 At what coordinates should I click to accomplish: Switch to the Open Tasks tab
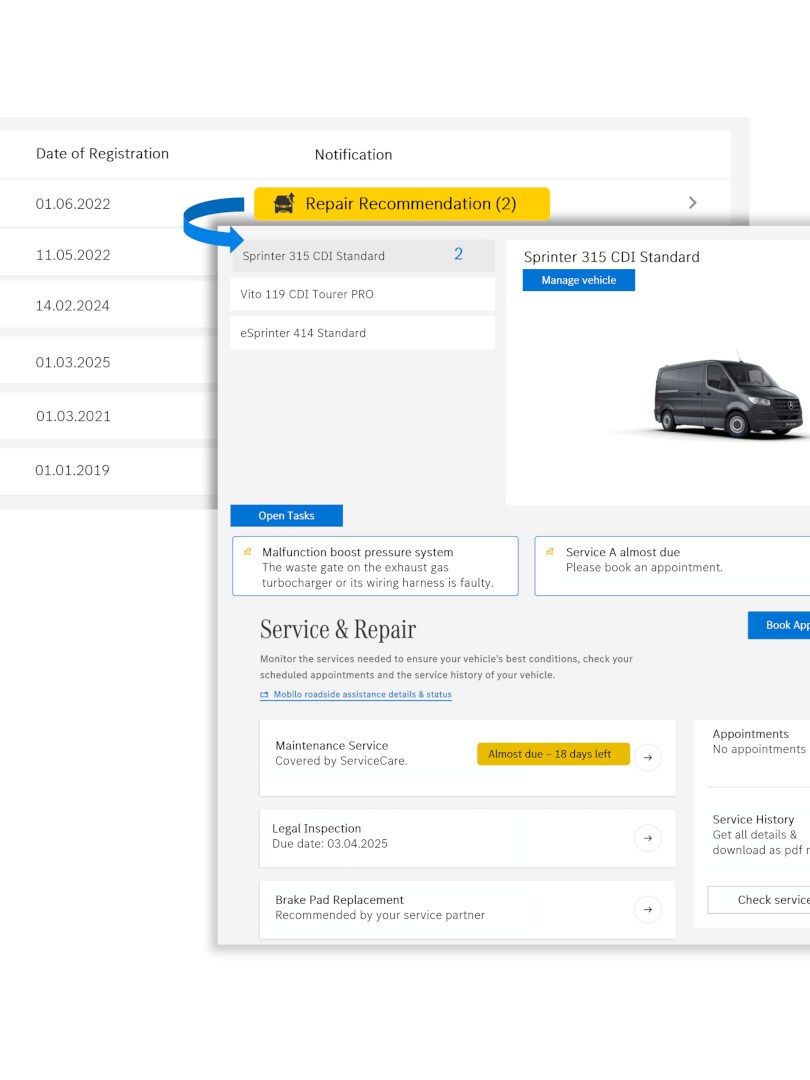(287, 515)
